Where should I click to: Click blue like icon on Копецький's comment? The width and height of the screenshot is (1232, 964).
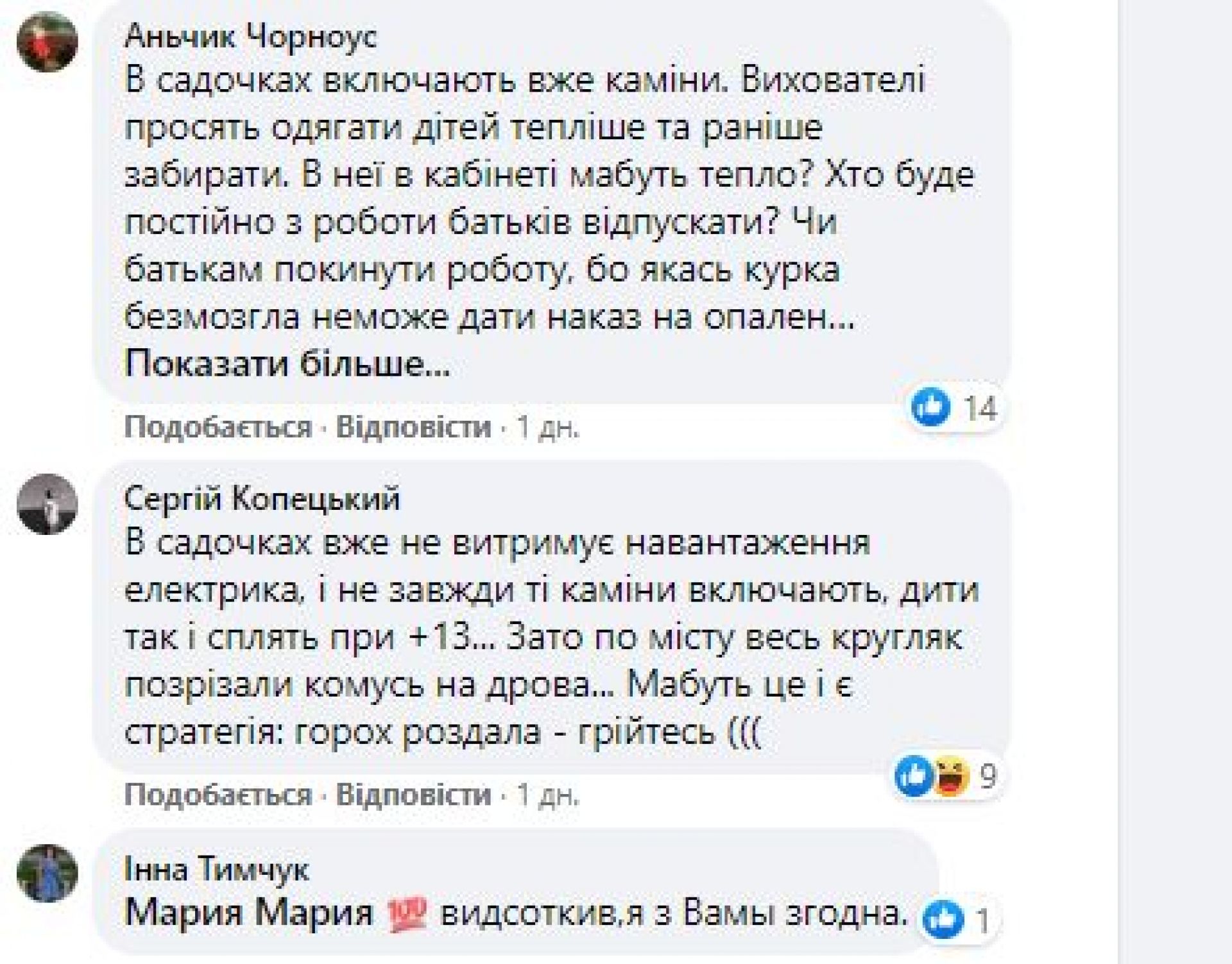tap(914, 776)
